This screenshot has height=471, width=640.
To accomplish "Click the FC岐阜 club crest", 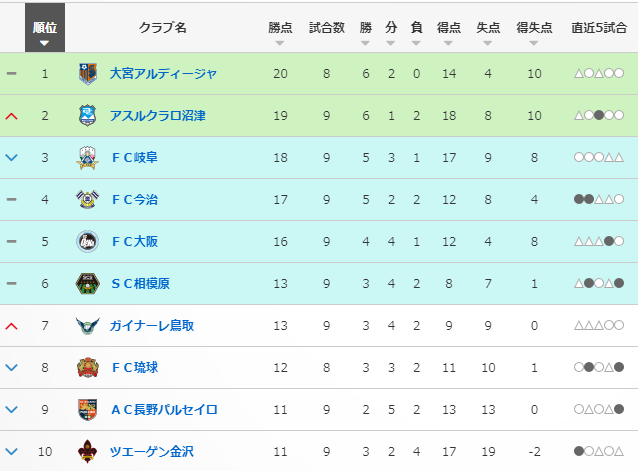I will [87, 158].
